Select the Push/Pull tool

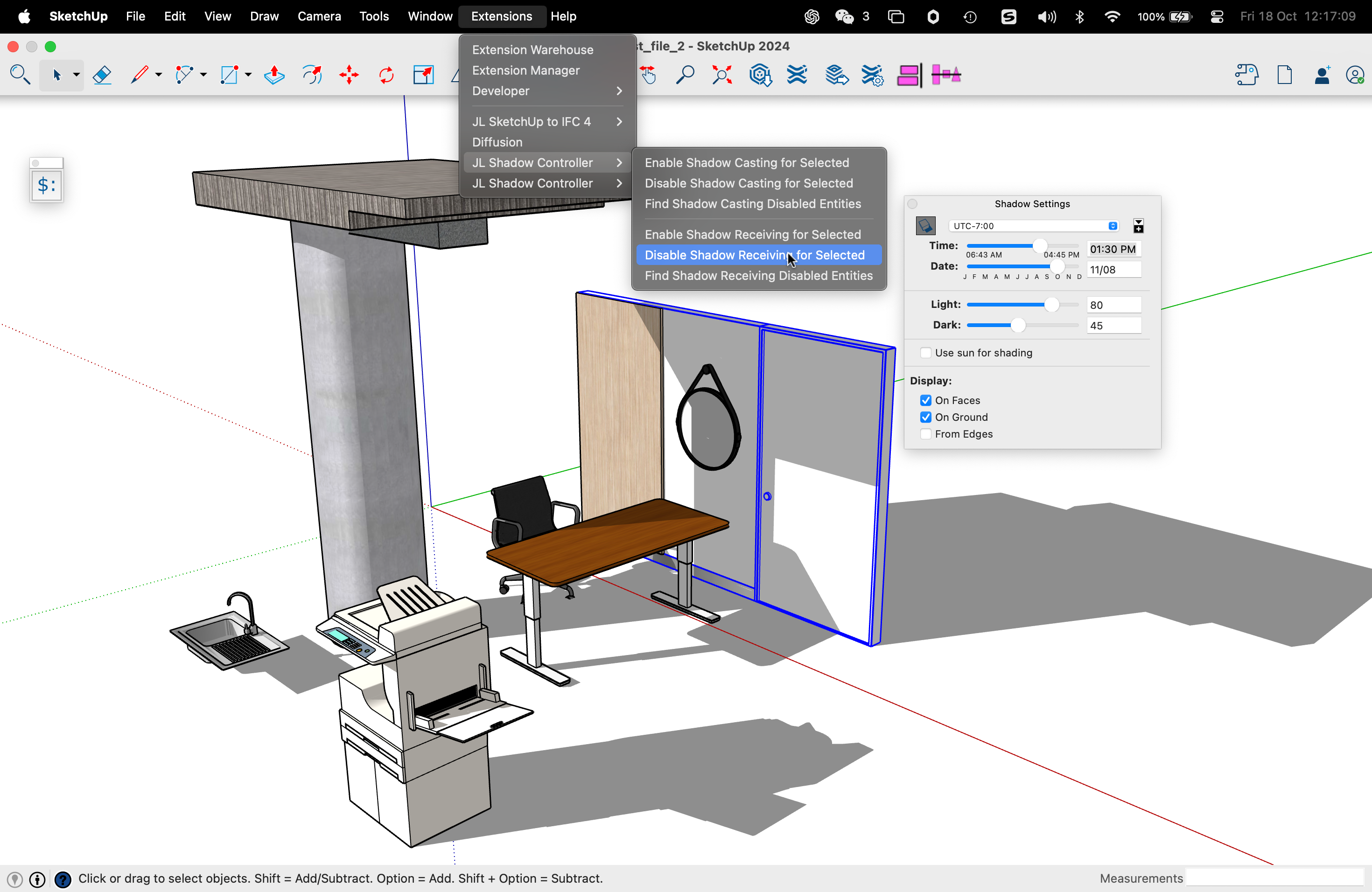274,75
